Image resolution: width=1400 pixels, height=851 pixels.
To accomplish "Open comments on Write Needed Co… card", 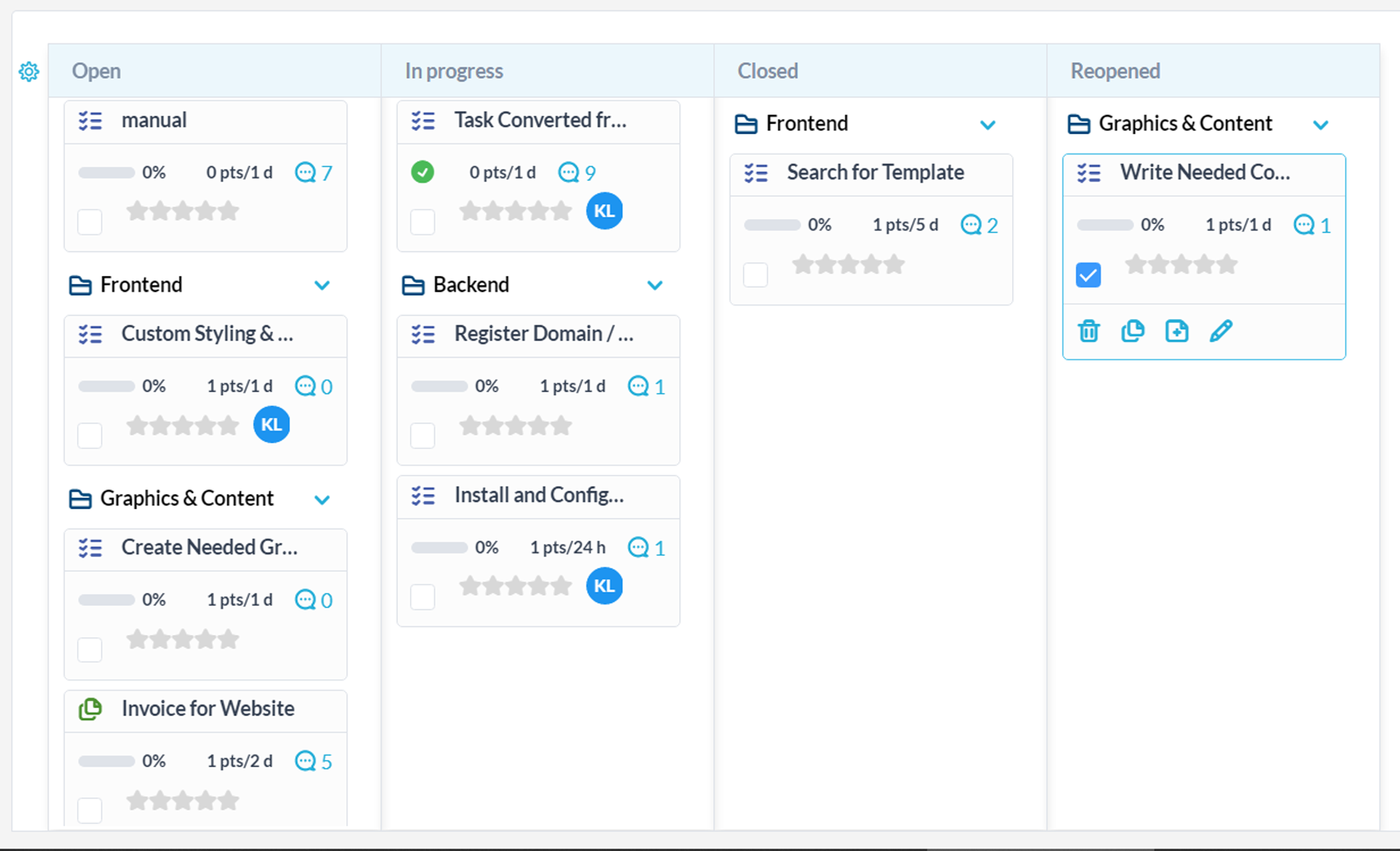I will tap(1313, 225).
